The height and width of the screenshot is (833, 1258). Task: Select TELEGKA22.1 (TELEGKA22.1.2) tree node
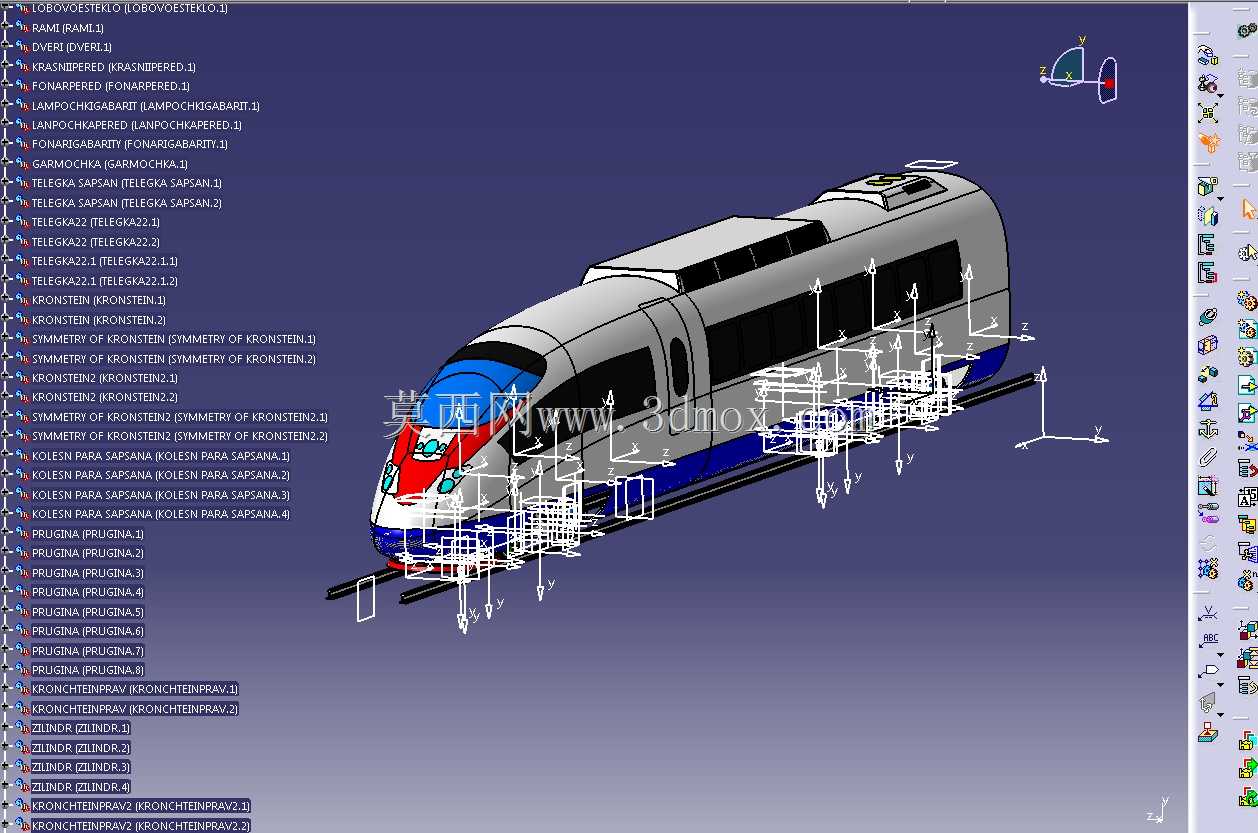105,281
